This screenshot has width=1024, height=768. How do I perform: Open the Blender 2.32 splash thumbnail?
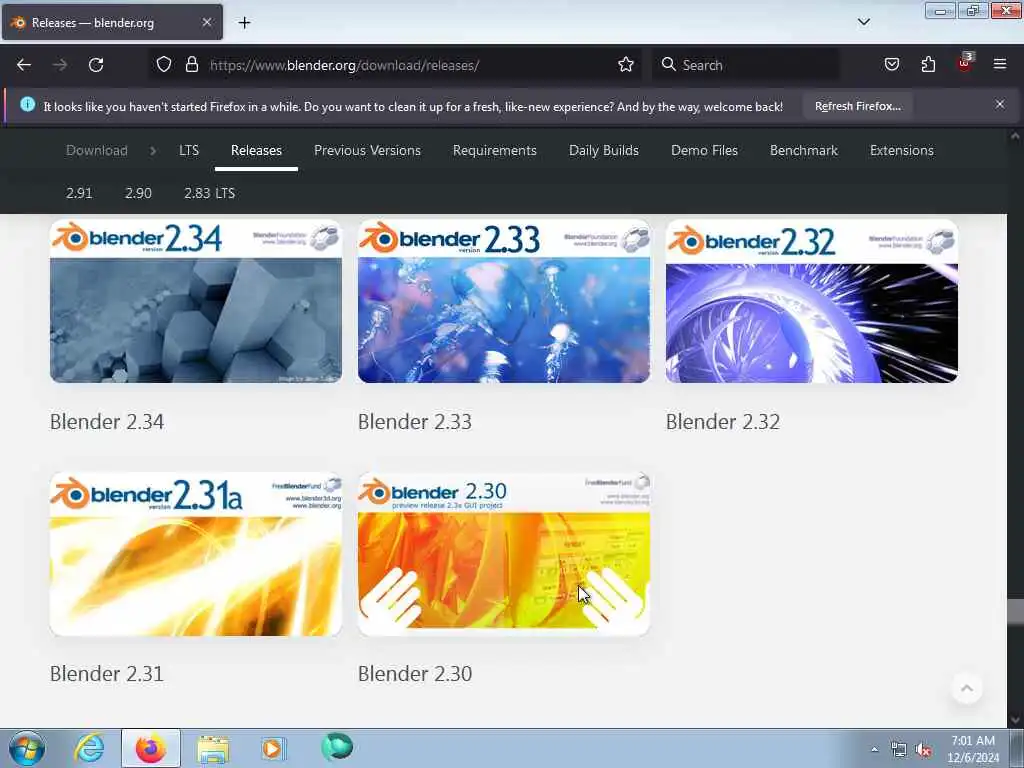[812, 301]
